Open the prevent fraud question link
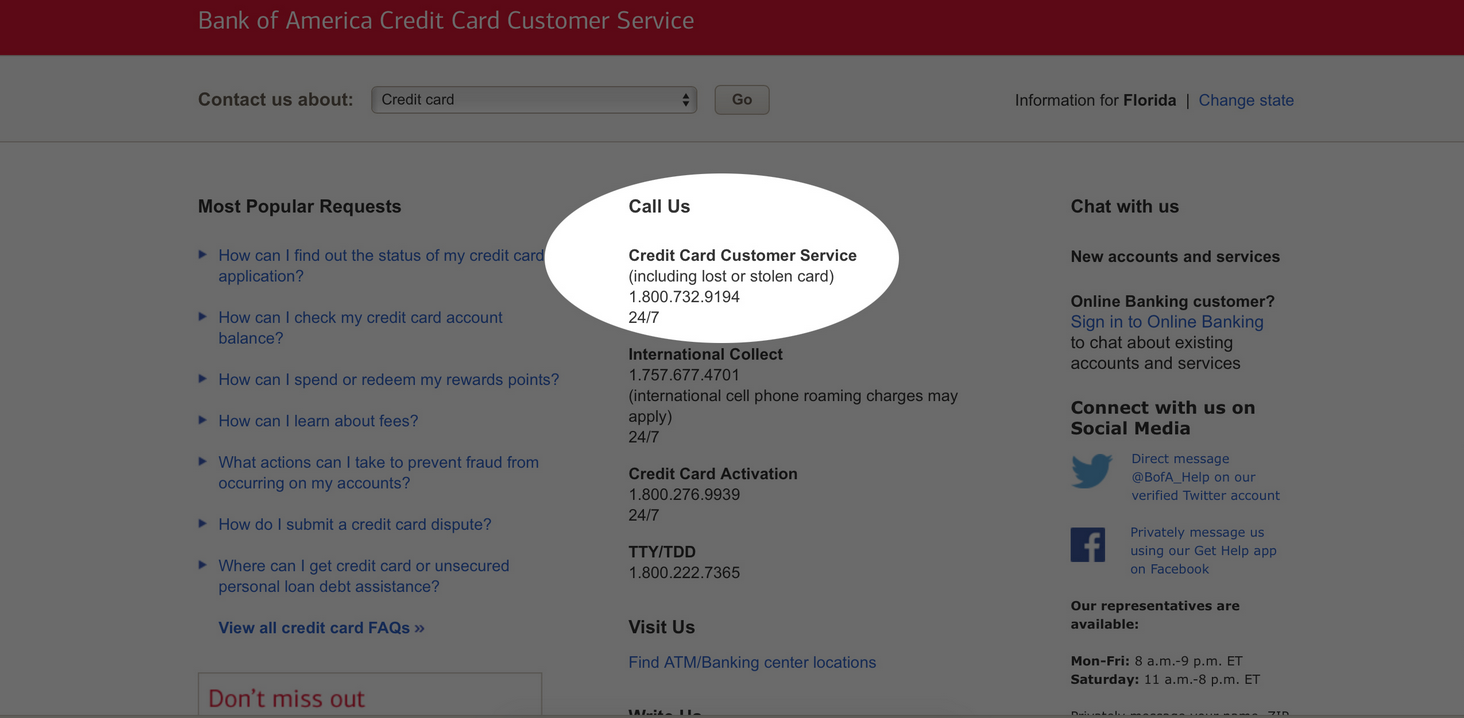 pos(378,473)
